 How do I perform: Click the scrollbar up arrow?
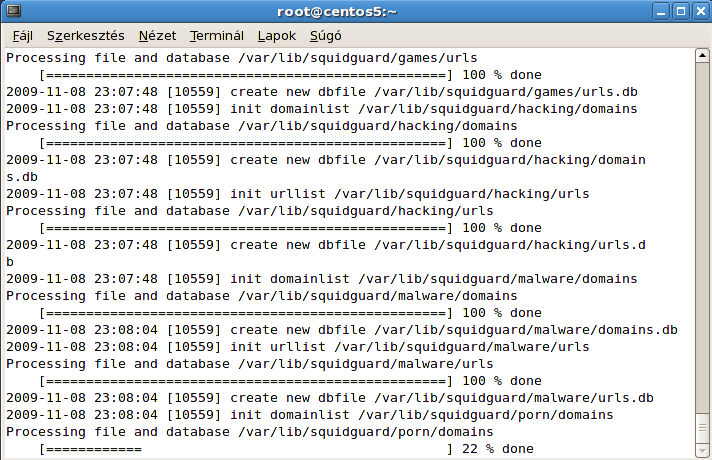(703, 56)
